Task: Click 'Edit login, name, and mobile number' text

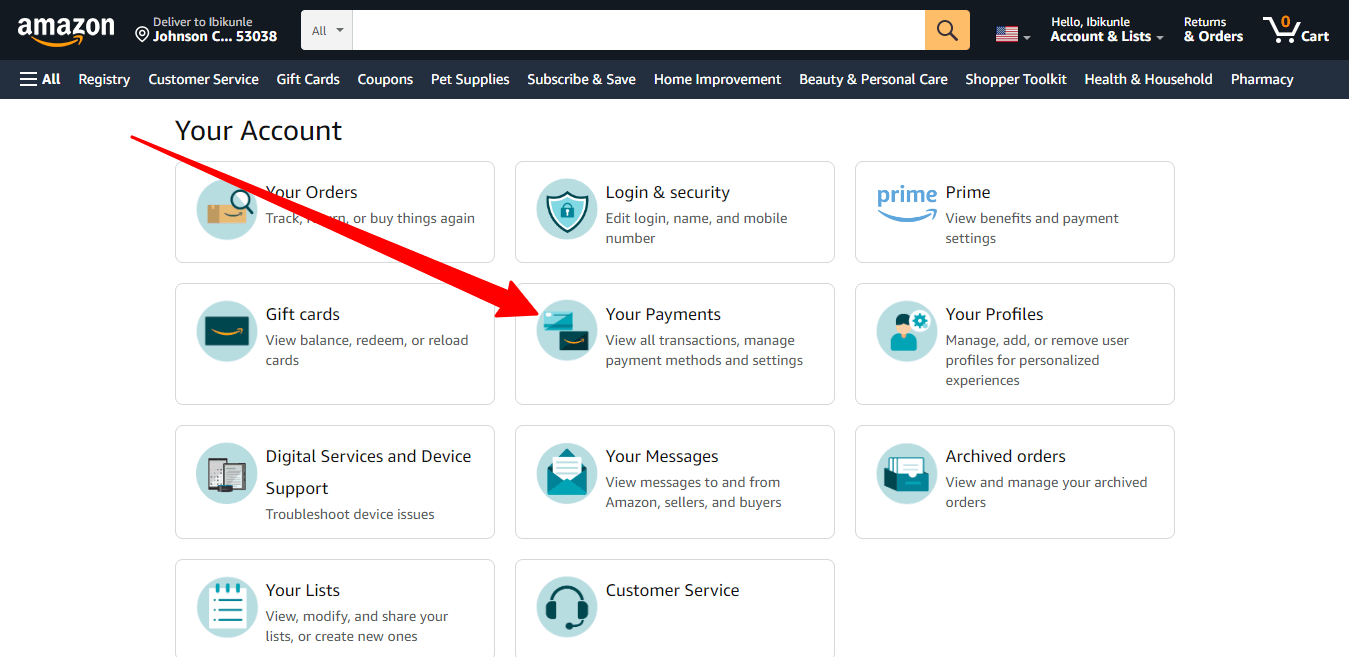Action: coord(696,228)
